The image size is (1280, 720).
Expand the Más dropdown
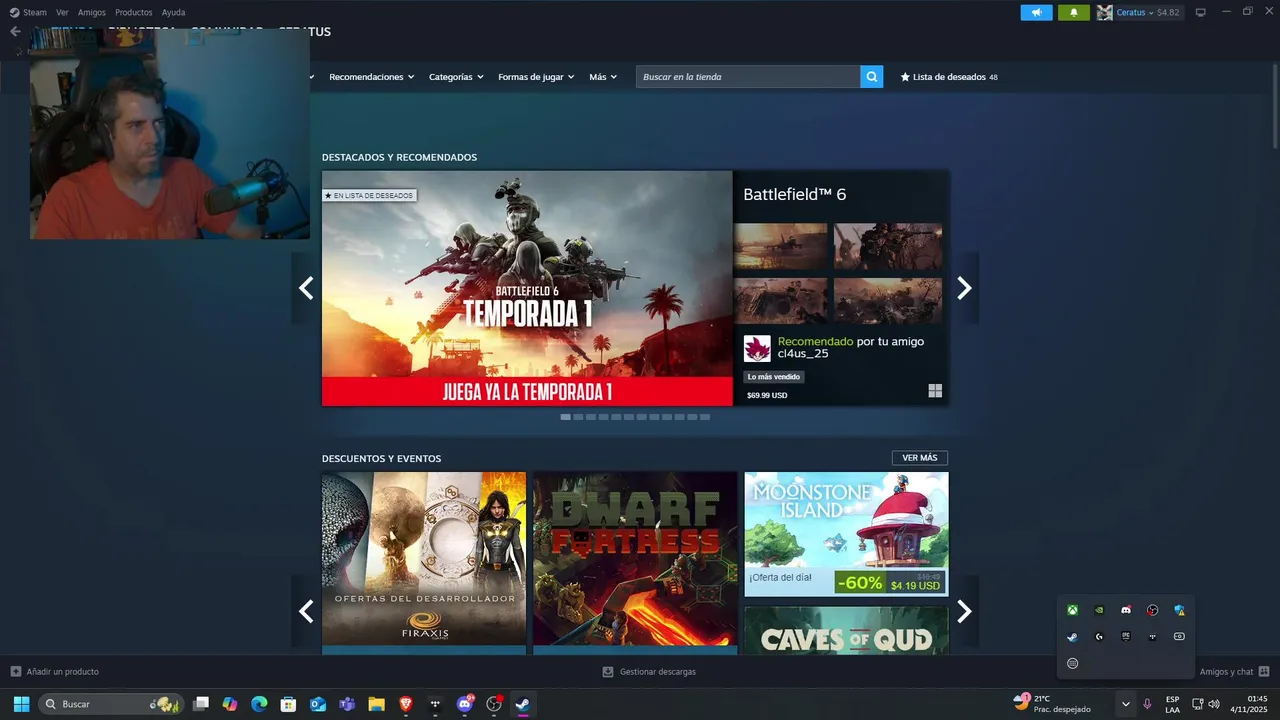pos(603,77)
